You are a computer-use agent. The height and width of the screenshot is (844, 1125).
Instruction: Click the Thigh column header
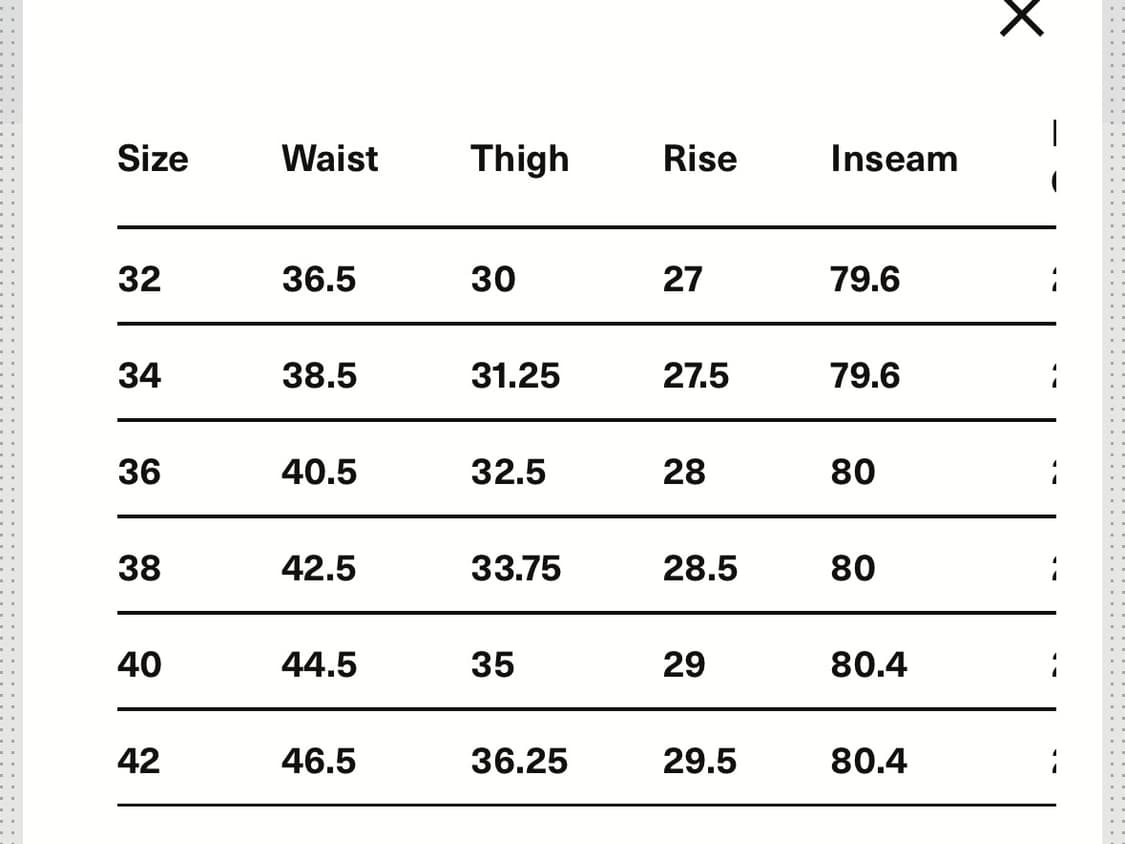pyautogui.click(x=520, y=160)
